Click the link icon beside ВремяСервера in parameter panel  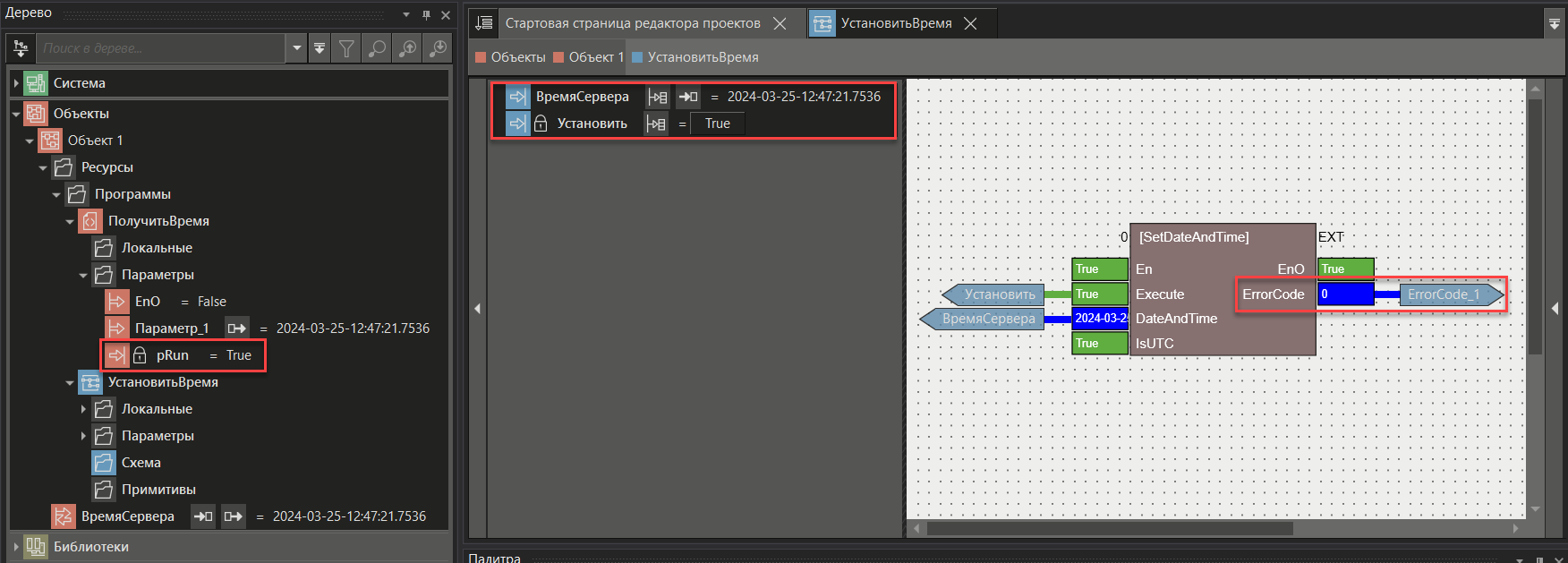[658, 97]
